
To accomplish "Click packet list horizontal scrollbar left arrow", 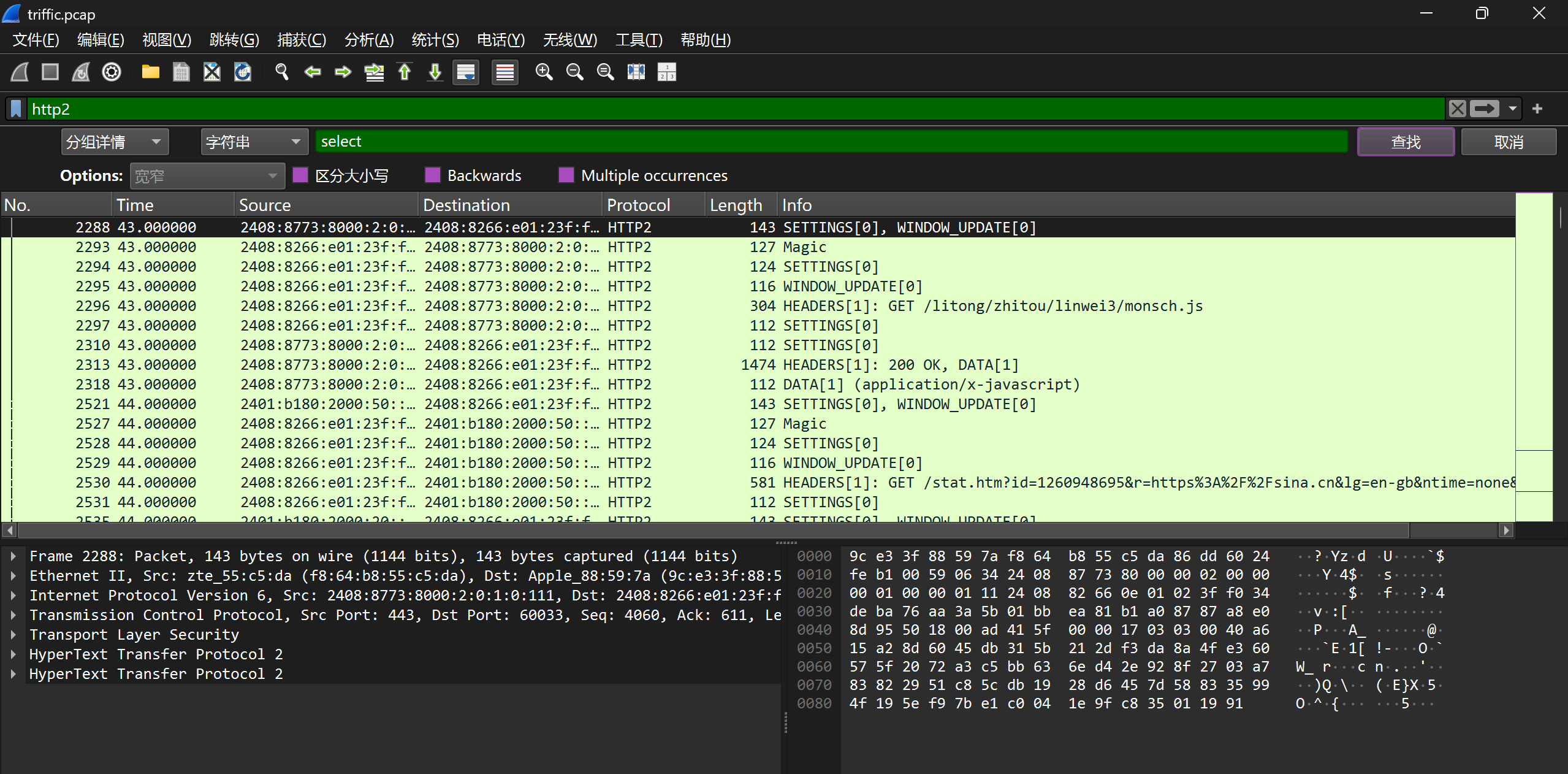I will pyautogui.click(x=10, y=530).
